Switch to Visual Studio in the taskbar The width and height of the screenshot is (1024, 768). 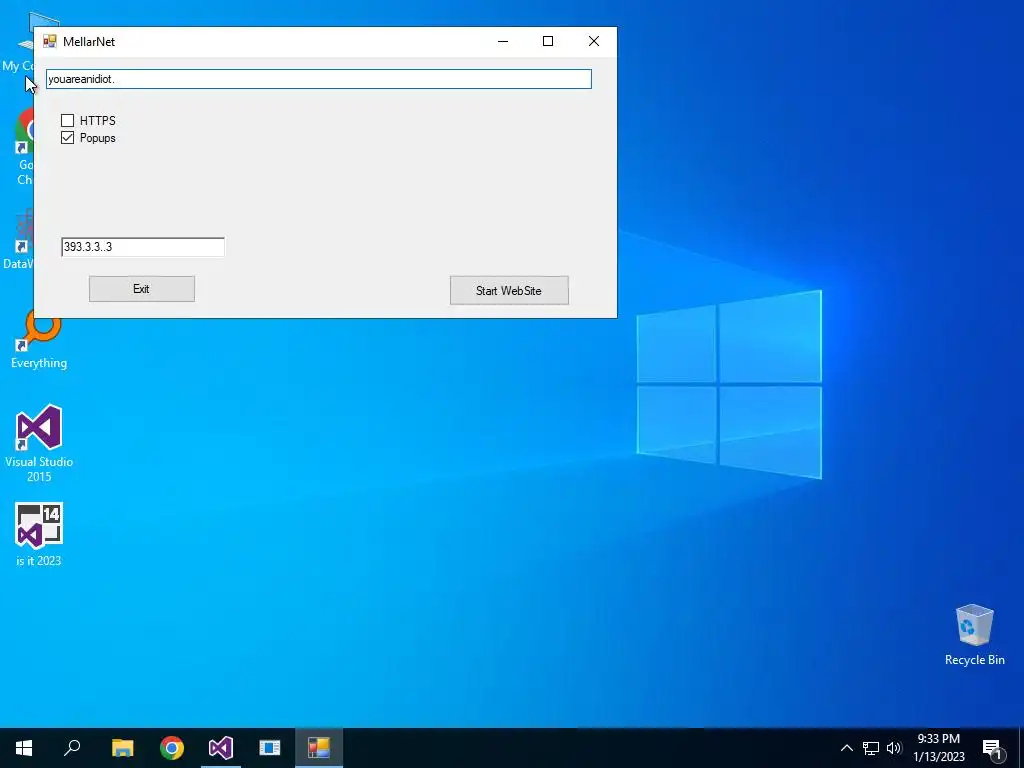tap(221, 748)
